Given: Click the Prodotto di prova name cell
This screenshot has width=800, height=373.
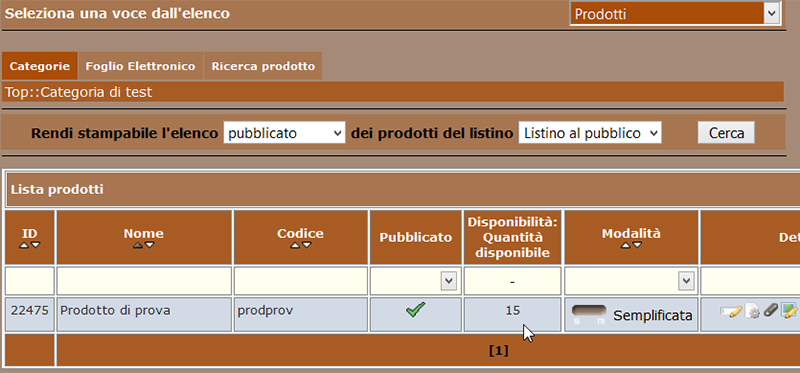Looking at the screenshot, I should tap(144, 314).
